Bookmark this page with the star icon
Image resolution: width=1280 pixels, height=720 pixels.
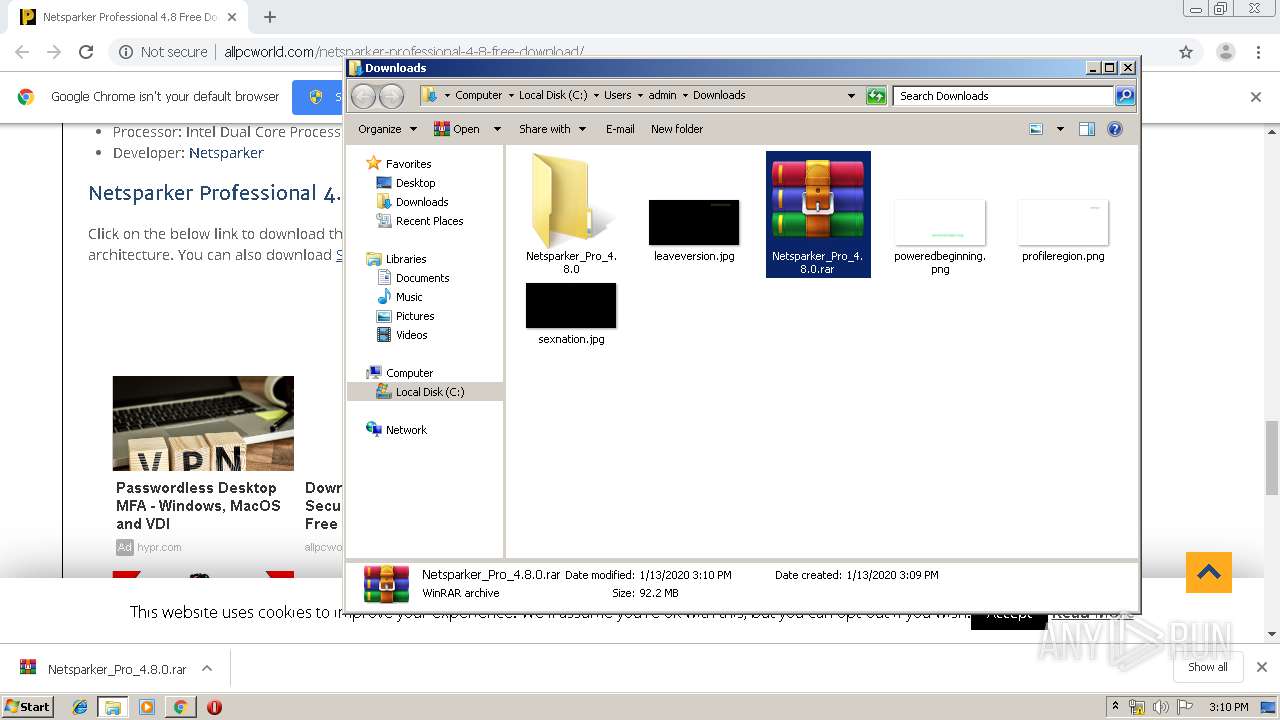pos(1186,52)
